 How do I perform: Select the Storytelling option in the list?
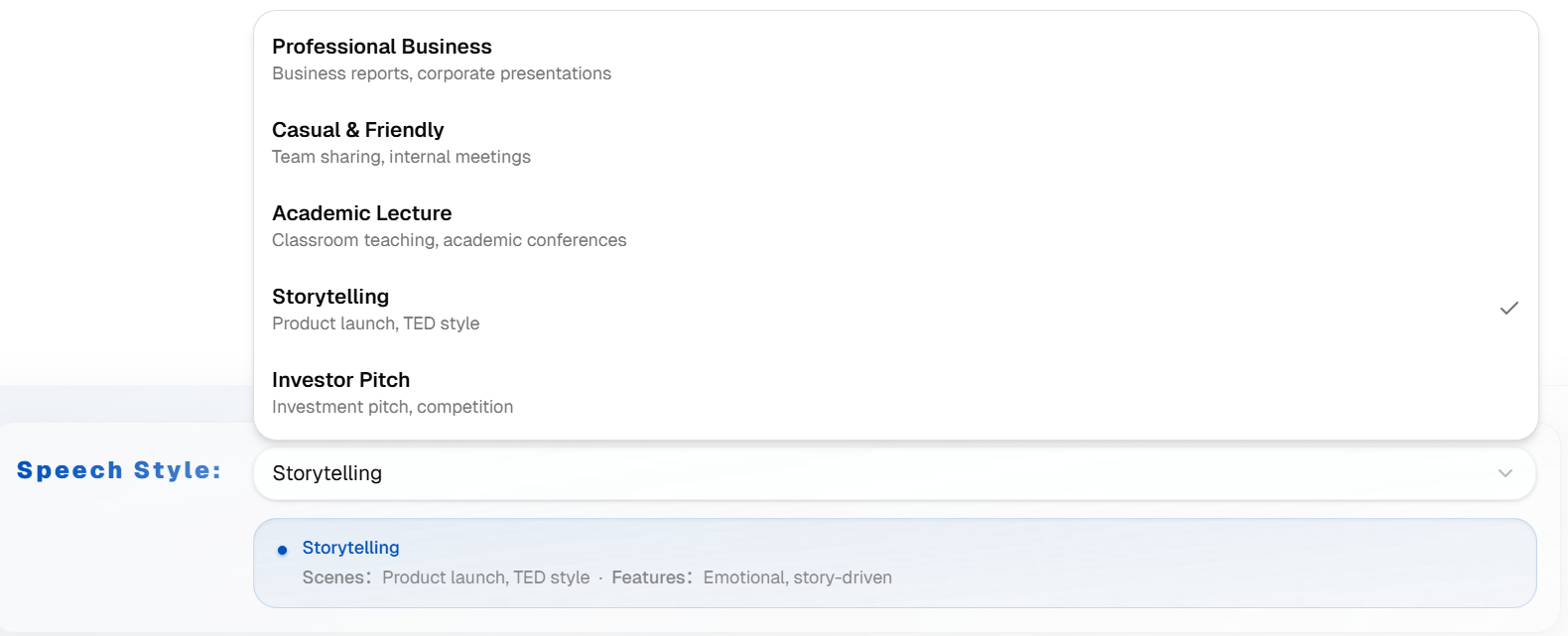point(330,297)
